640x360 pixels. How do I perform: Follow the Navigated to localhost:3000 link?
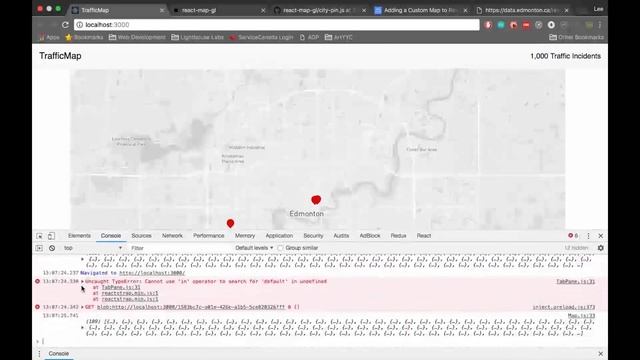click(152, 273)
